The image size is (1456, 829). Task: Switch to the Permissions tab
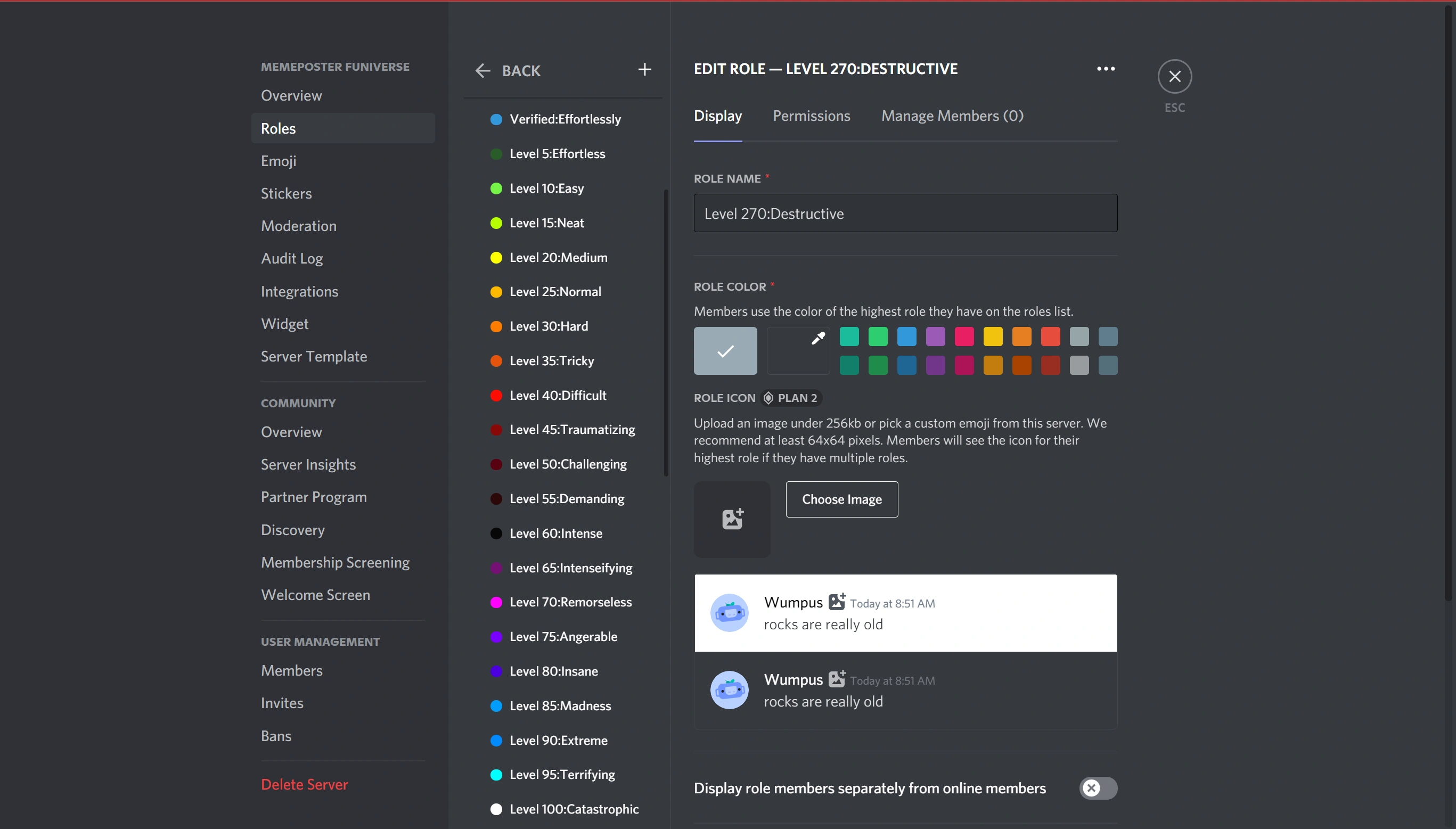tap(811, 116)
